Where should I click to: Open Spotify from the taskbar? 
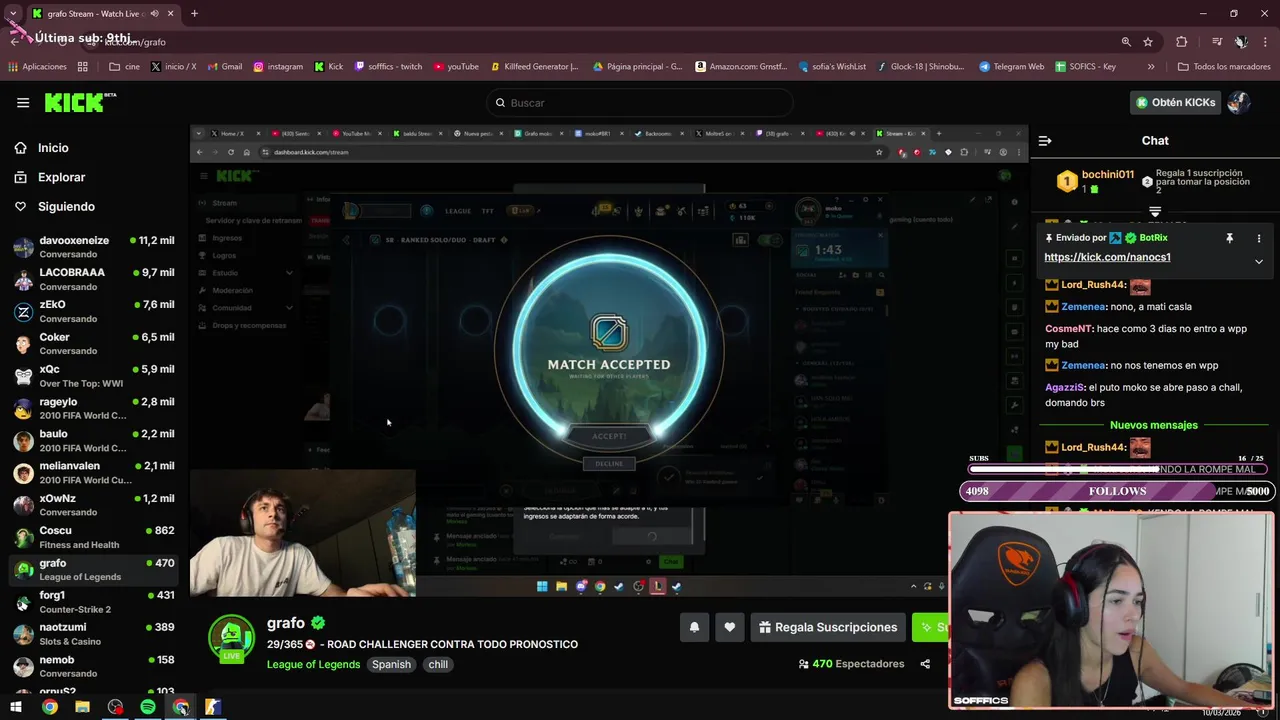tap(148, 707)
